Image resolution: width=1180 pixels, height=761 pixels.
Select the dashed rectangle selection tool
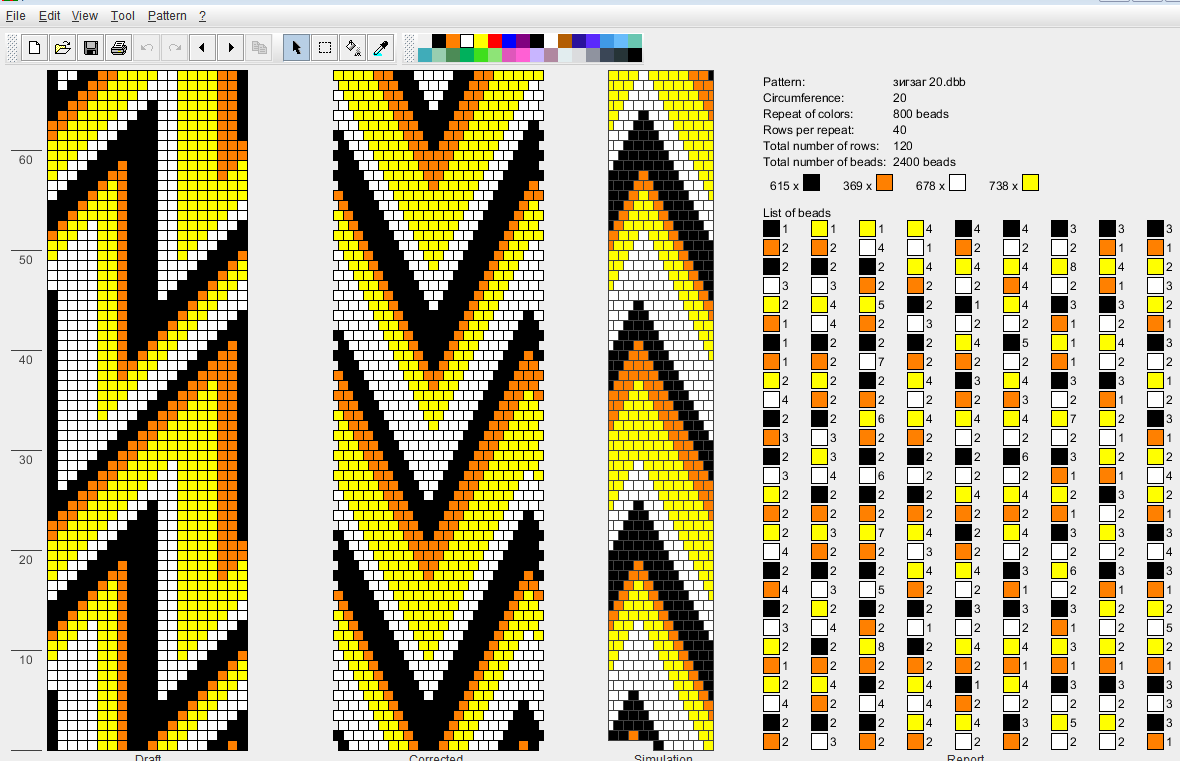point(324,48)
